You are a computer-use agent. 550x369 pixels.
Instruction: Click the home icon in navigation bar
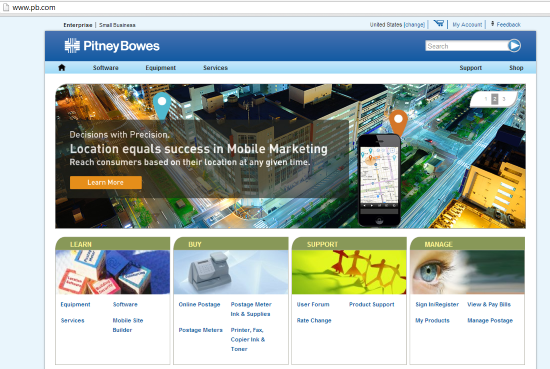coord(62,68)
